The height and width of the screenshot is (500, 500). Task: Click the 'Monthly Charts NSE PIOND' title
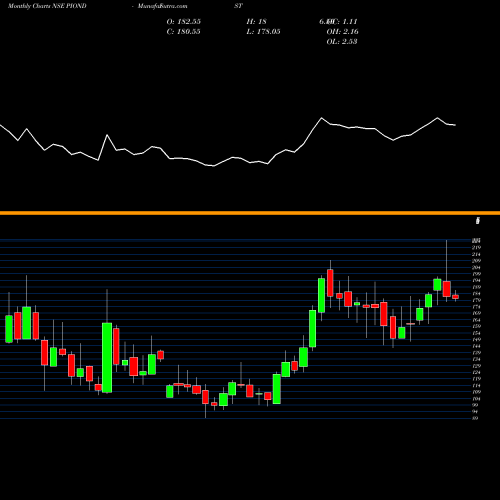(47, 6)
